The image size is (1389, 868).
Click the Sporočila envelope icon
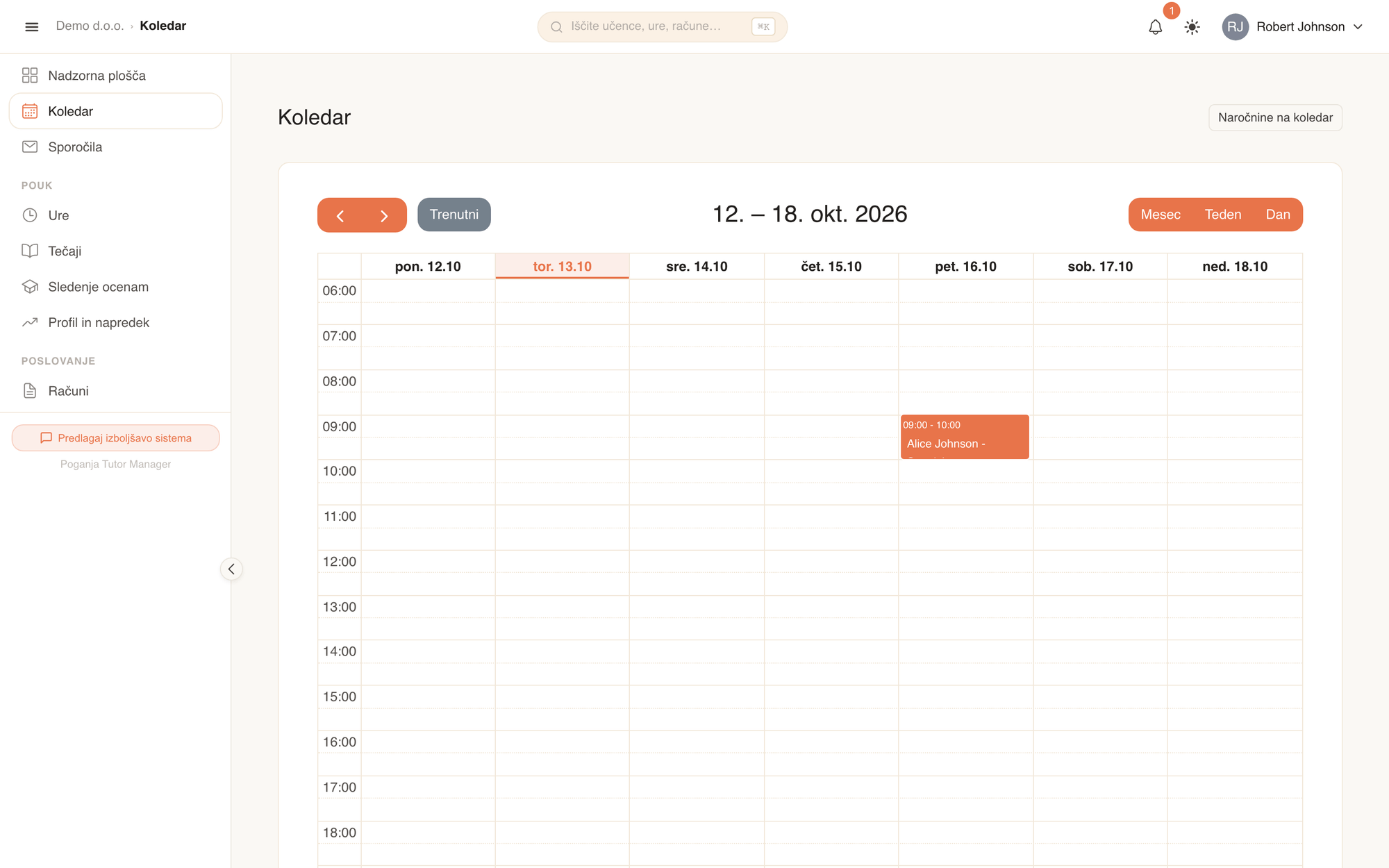click(x=30, y=147)
